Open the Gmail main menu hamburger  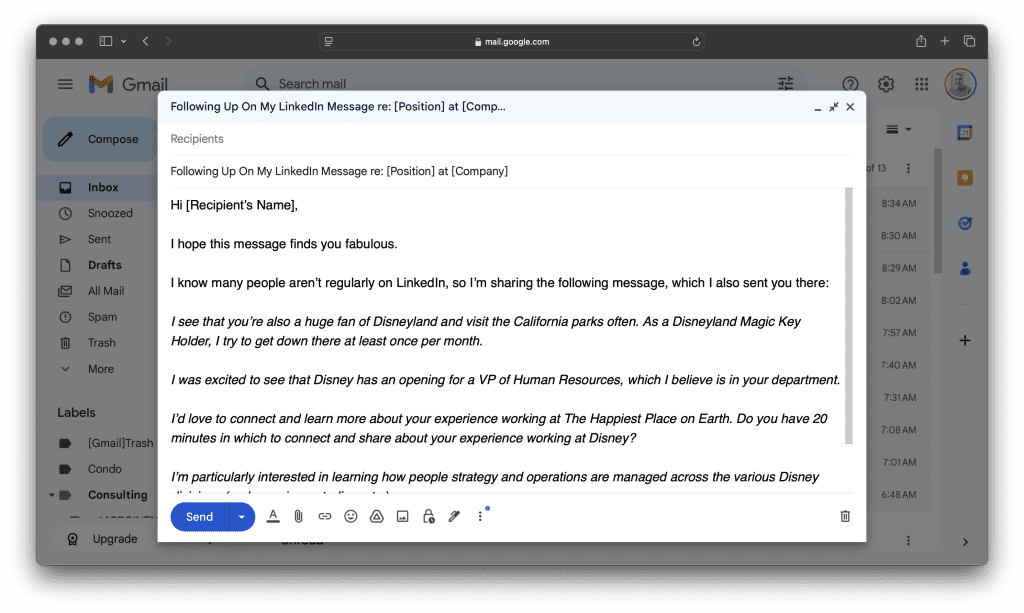pos(65,84)
